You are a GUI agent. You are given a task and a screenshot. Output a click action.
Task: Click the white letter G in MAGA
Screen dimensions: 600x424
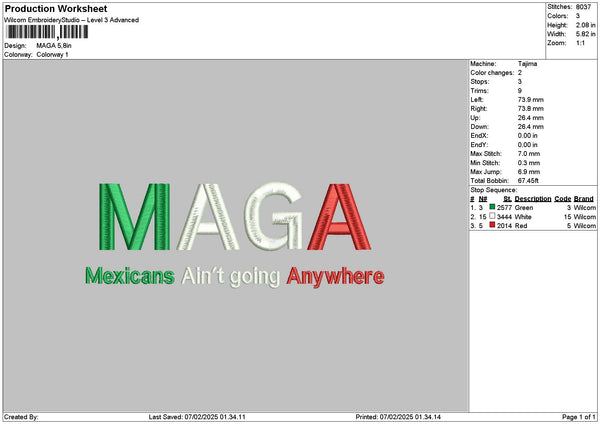[x=273, y=217]
